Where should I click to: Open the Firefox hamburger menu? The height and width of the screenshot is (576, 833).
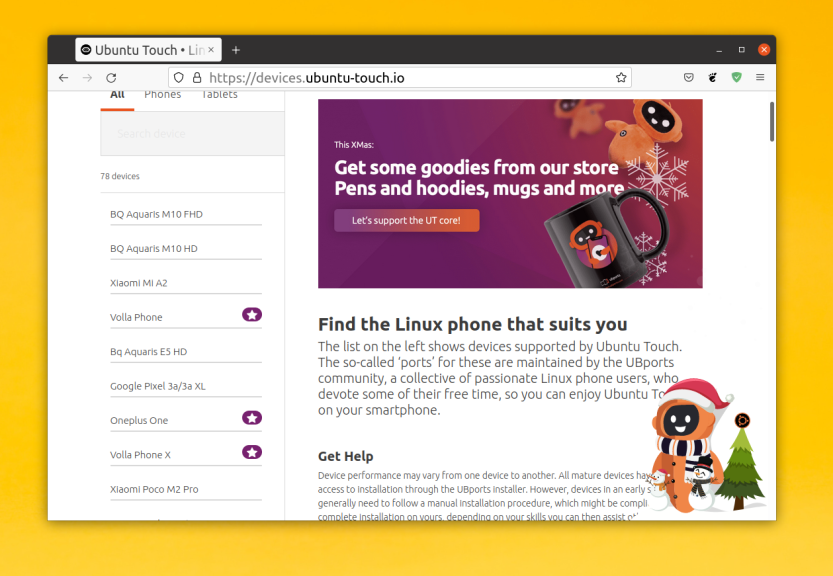(760, 77)
